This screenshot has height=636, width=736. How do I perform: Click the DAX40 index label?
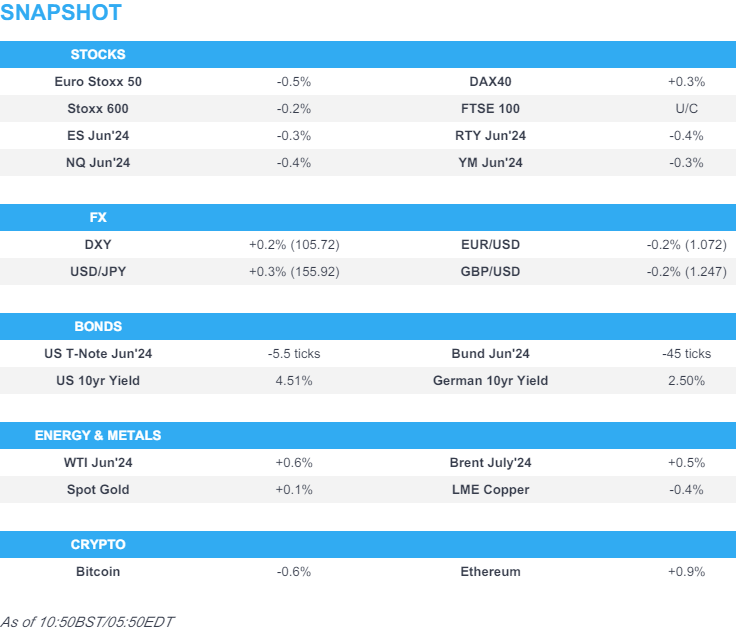click(490, 82)
